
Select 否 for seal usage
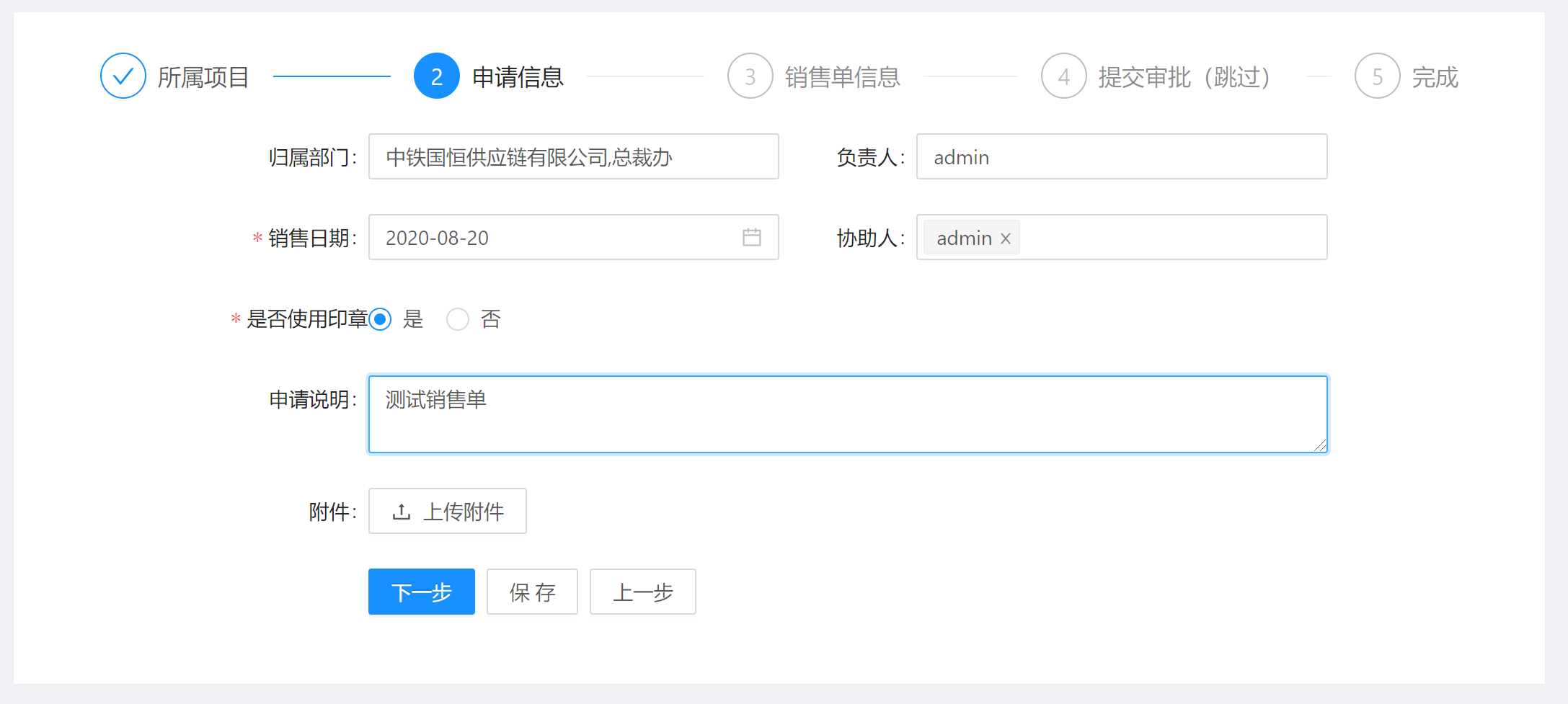pos(458,318)
